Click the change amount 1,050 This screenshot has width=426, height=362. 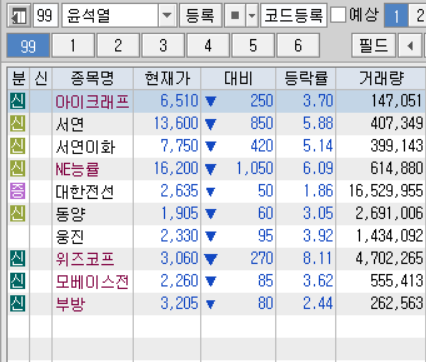pyautogui.click(x=255, y=168)
